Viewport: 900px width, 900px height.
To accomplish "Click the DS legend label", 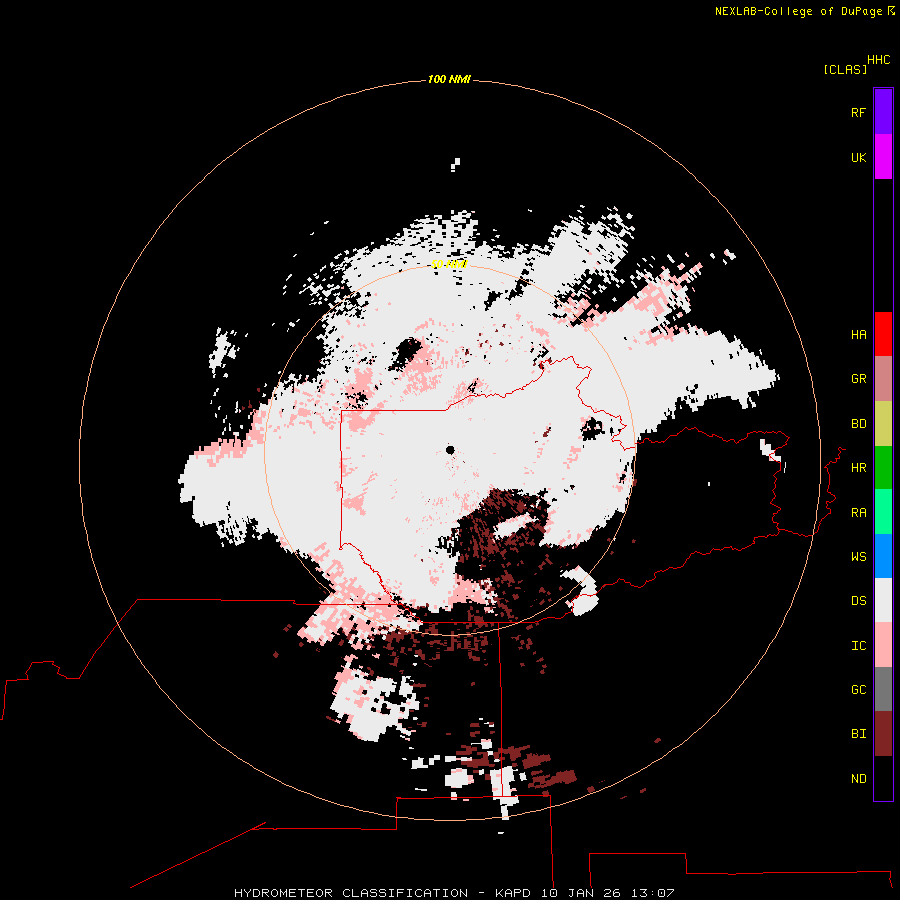I will coord(858,601).
